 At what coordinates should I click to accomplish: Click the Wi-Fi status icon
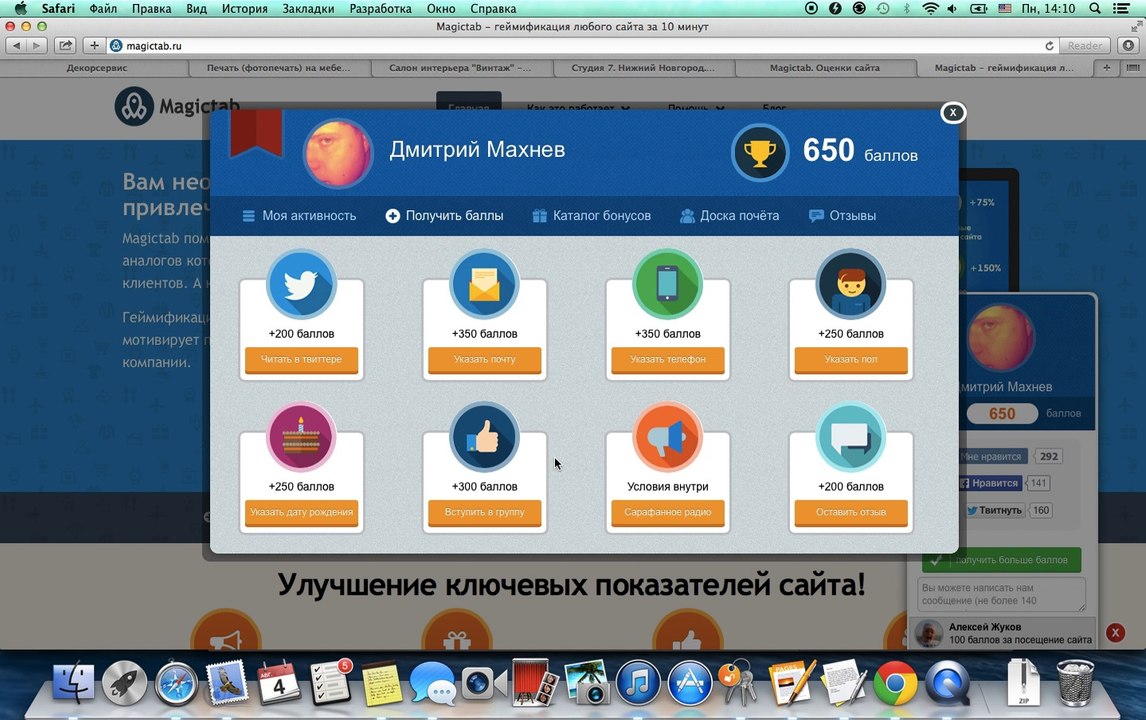(x=930, y=9)
